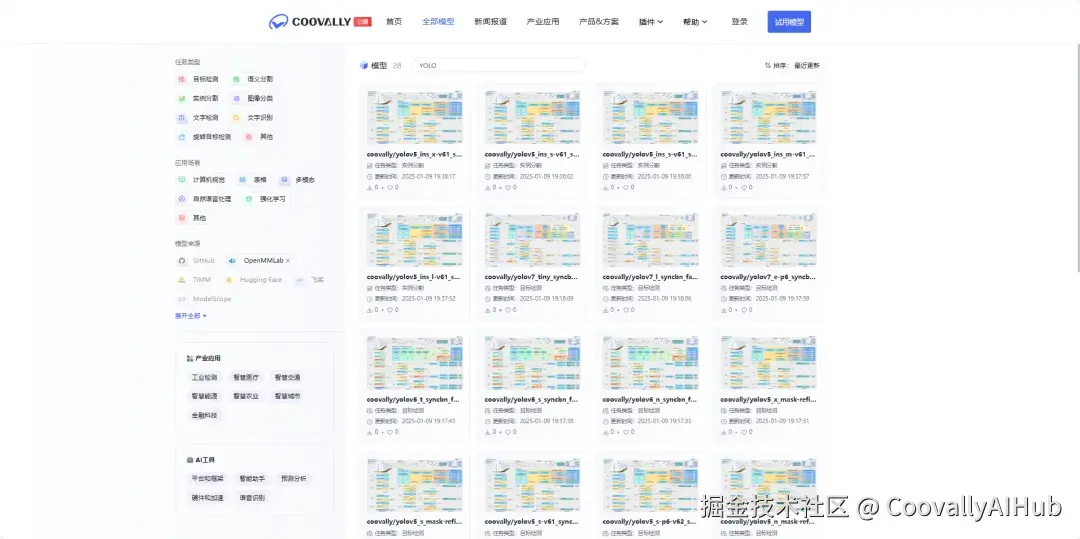Click download icon on yolov7_tiny_syncbn card
The image size is (1080, 539).
click(x=488, y=310)
